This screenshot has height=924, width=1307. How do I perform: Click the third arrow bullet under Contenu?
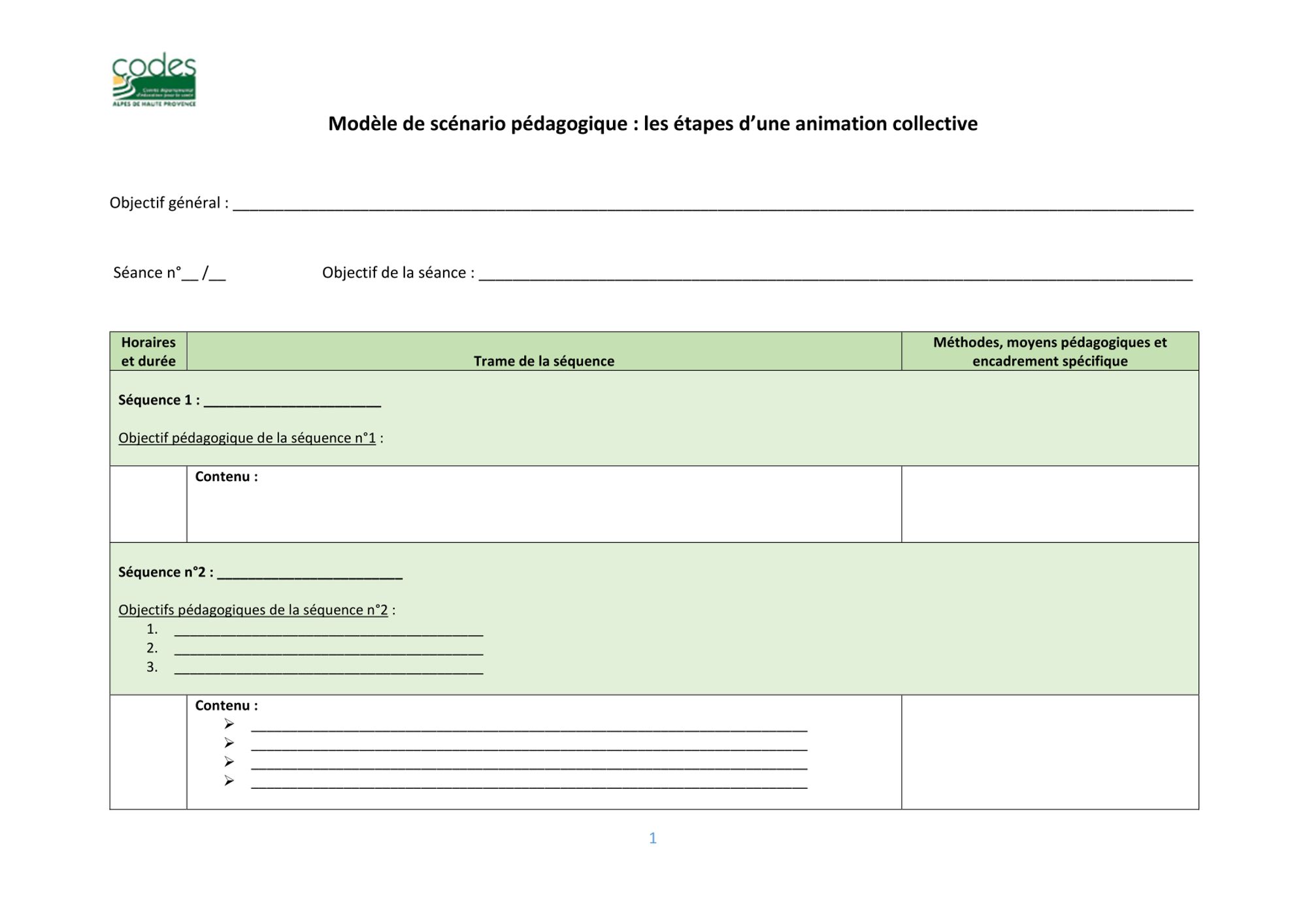click(x=229, y=761)
